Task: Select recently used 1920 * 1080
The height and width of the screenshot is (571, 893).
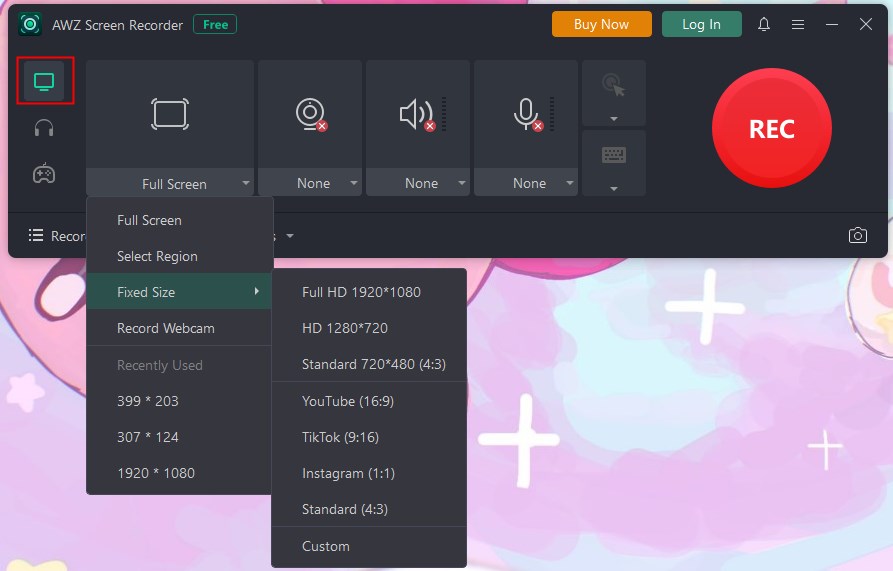Action: tap(179, 473)
